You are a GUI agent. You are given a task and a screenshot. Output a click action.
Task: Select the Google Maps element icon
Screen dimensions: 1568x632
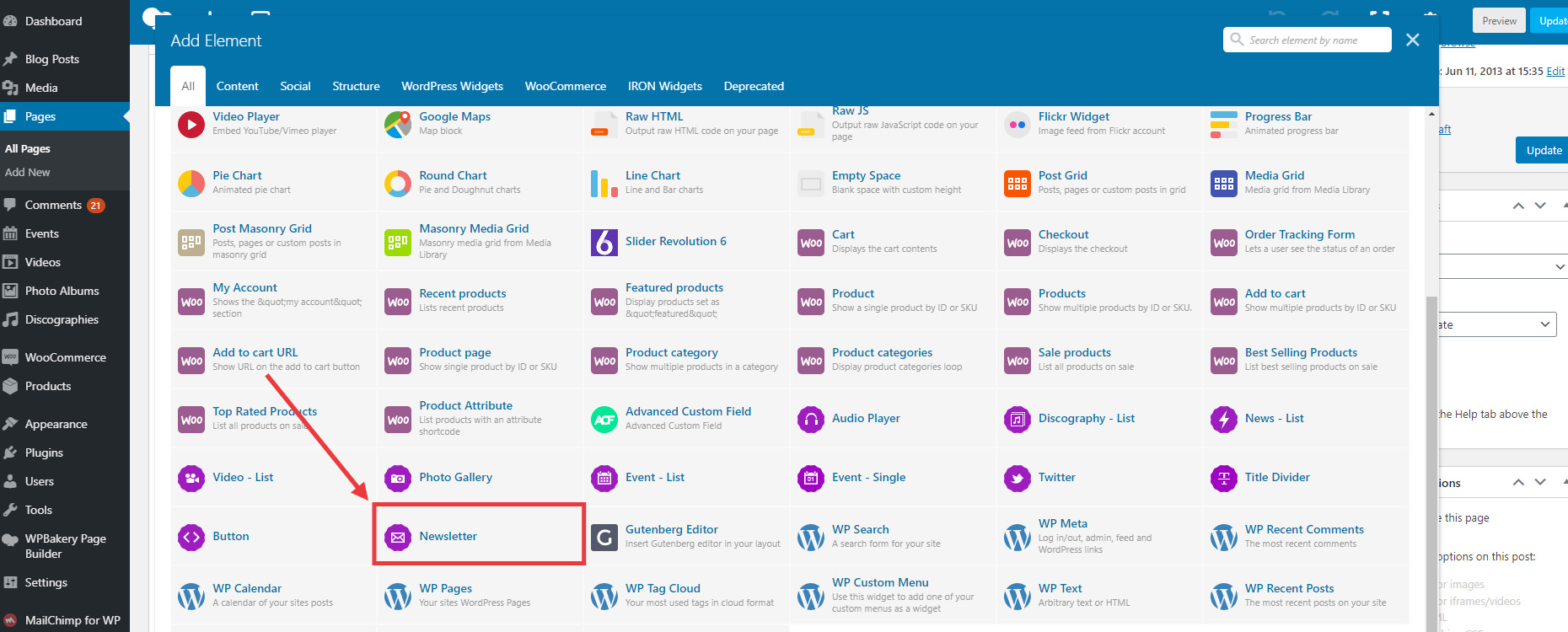point(398,125)
